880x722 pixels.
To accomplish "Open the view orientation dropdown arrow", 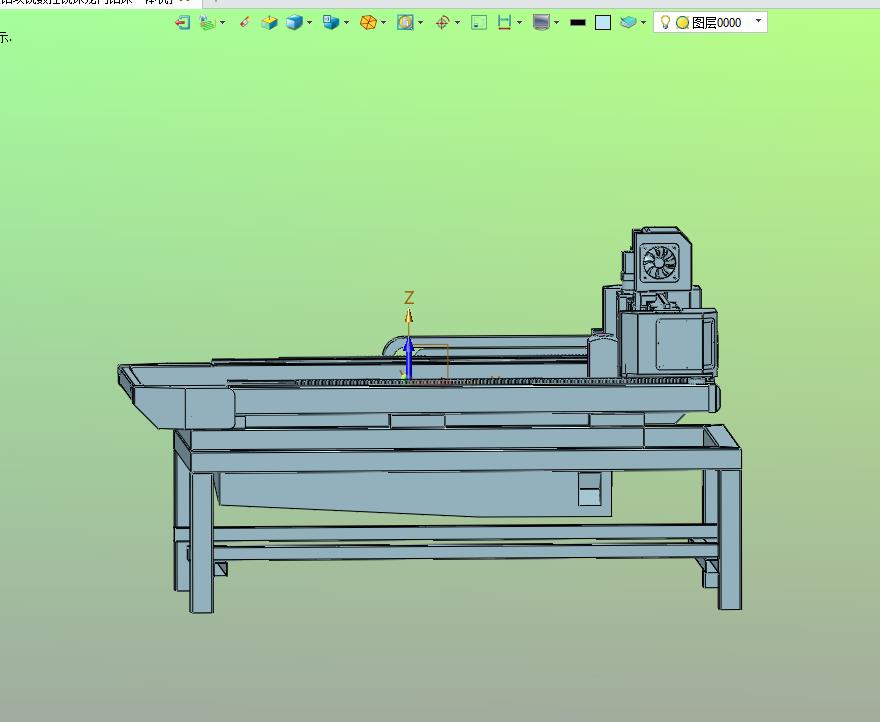I will point(346,22).
